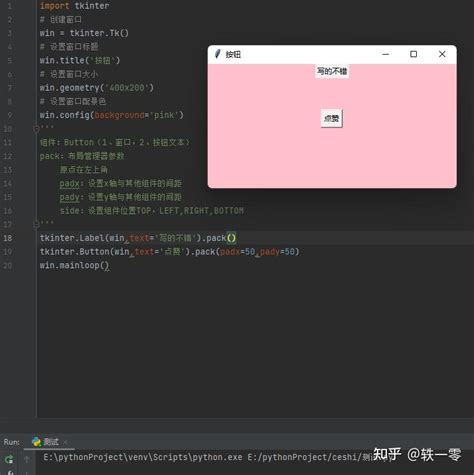The image size is (474, 475).
Task: Click the python.exe path in console output
Action: tap(143, 457)
